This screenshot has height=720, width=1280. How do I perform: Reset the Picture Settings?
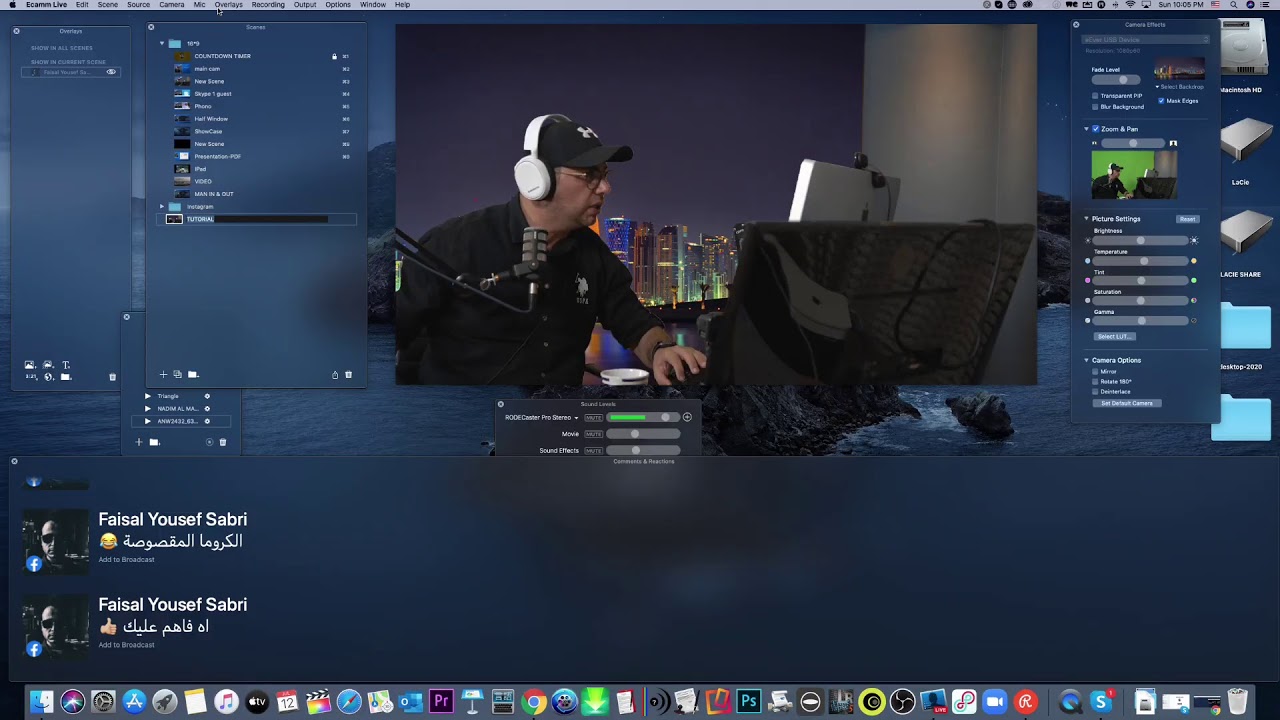1187,219
